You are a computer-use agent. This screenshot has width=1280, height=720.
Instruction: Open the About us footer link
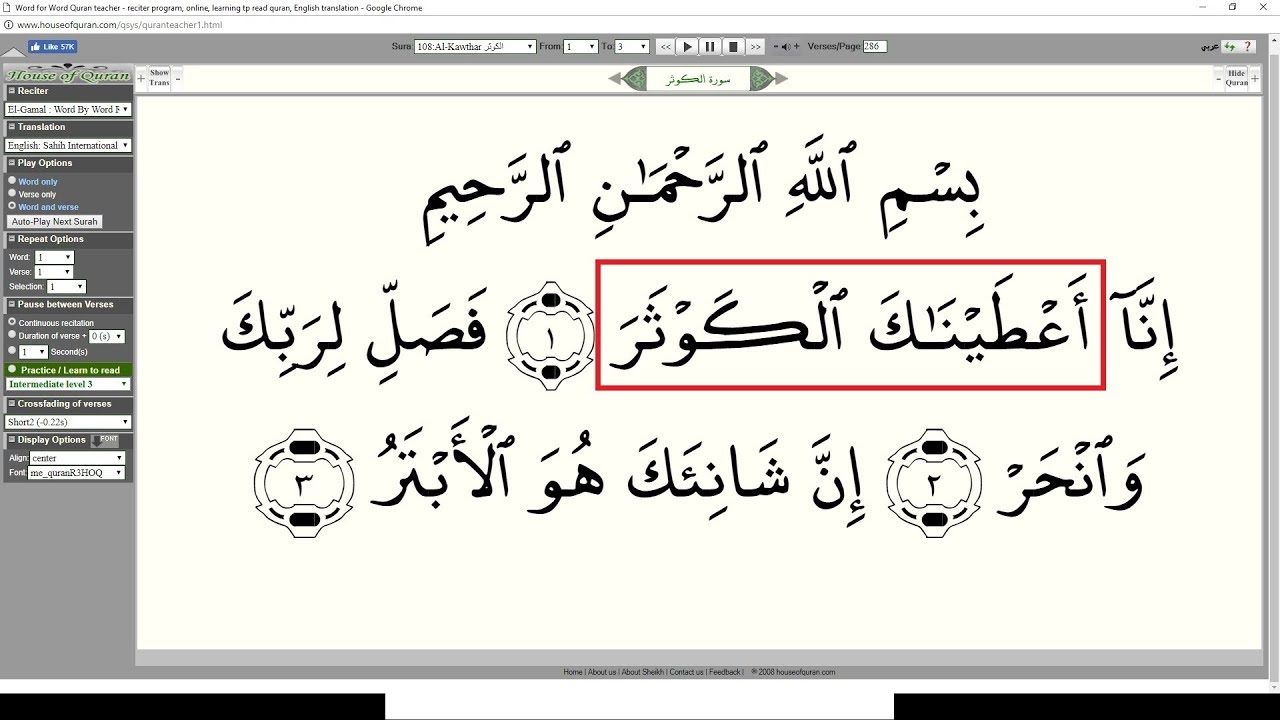602,672
